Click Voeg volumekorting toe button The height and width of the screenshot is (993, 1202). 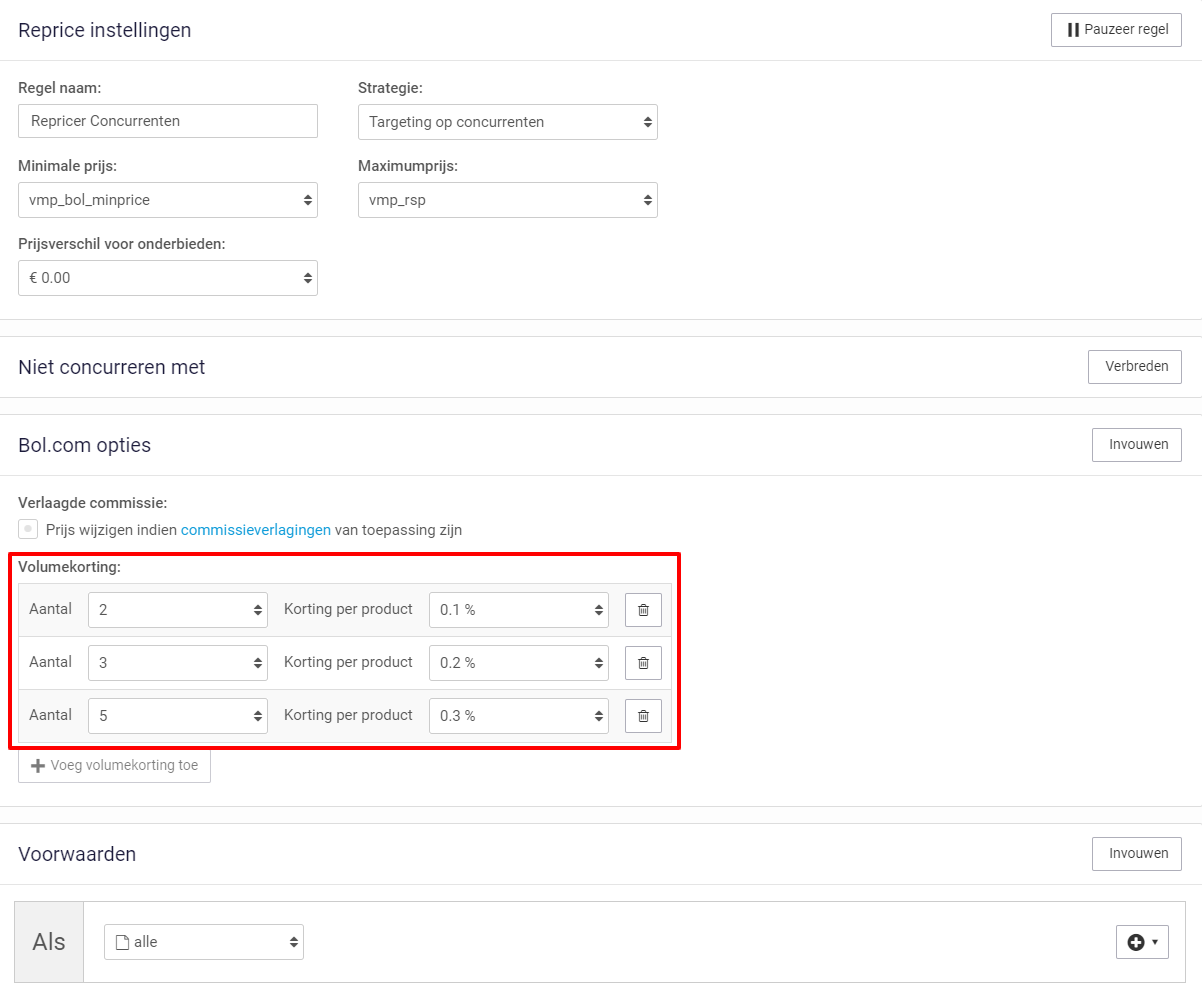point(114,766)
